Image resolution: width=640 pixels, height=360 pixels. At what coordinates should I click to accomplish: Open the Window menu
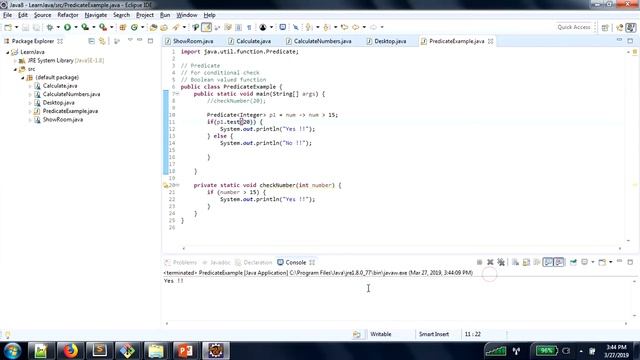187,15
